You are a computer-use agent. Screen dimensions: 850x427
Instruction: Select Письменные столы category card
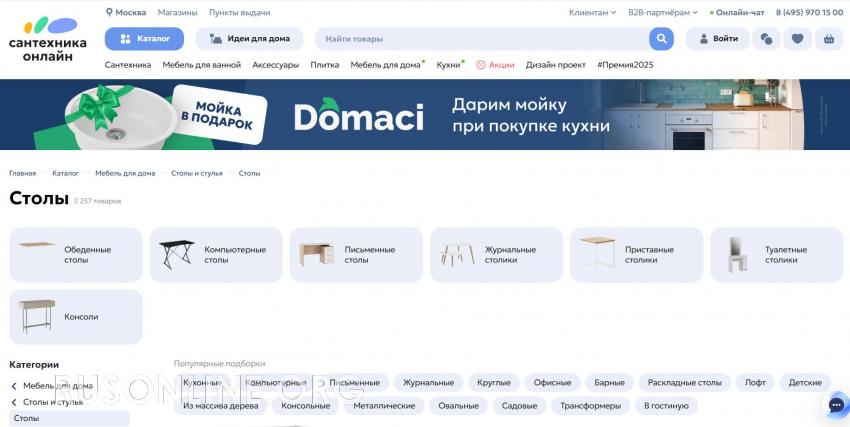(x=356, y=255)
